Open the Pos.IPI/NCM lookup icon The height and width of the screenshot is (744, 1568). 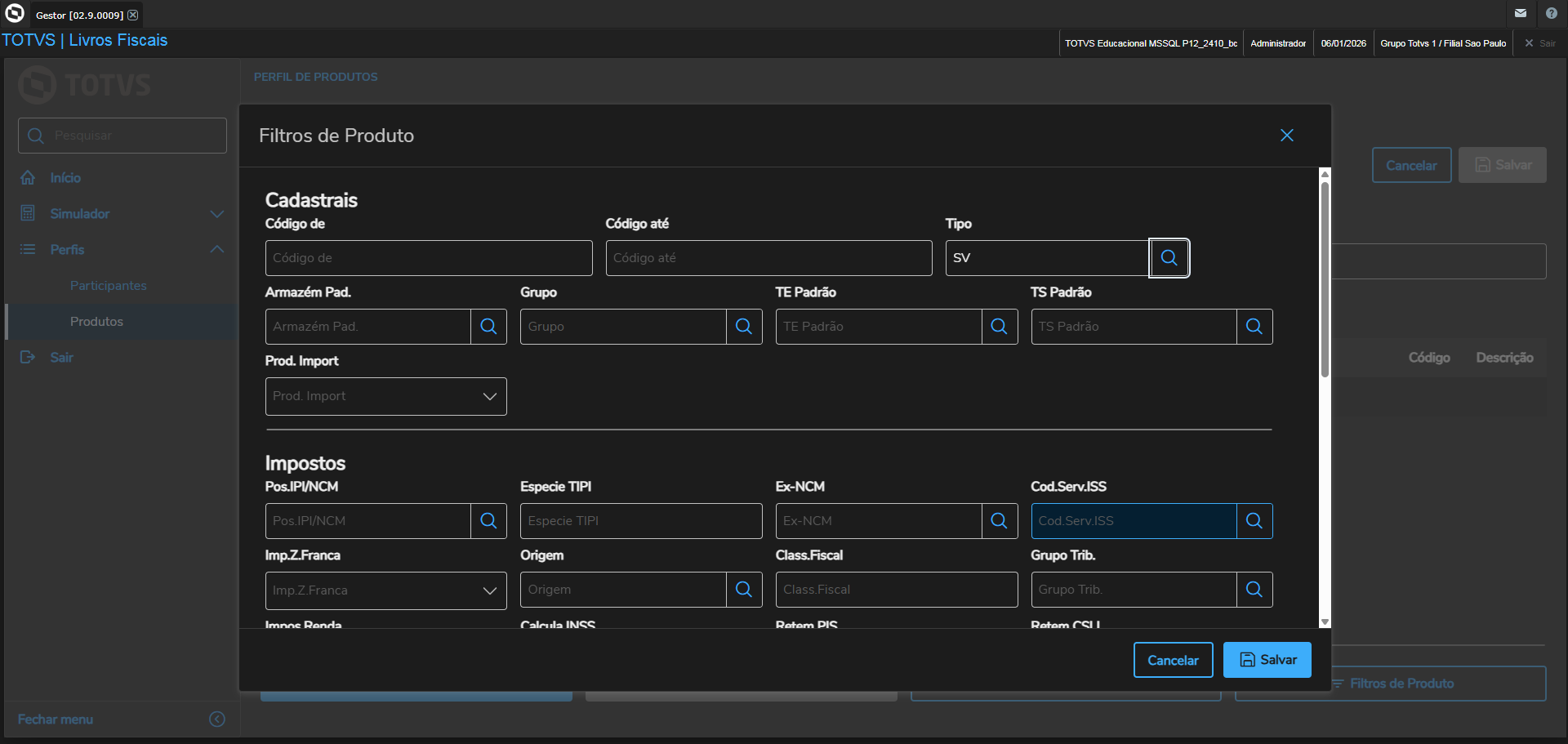(488, 521)
